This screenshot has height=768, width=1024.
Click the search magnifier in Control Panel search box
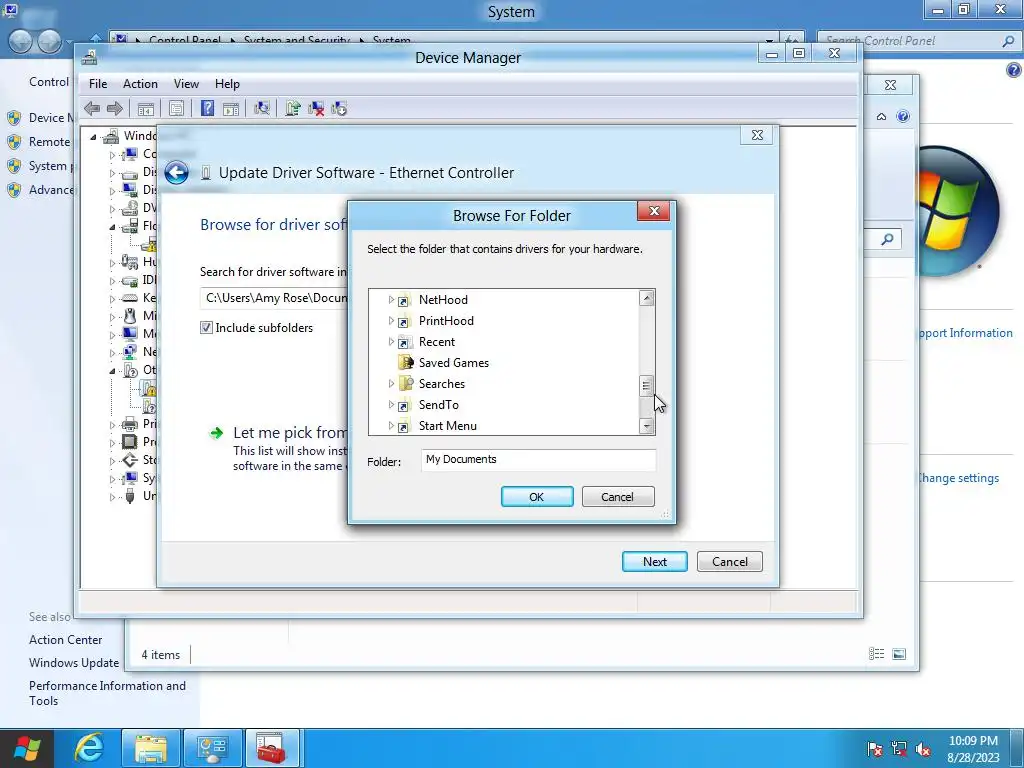pyautogui.click(x=1008, y=40)
